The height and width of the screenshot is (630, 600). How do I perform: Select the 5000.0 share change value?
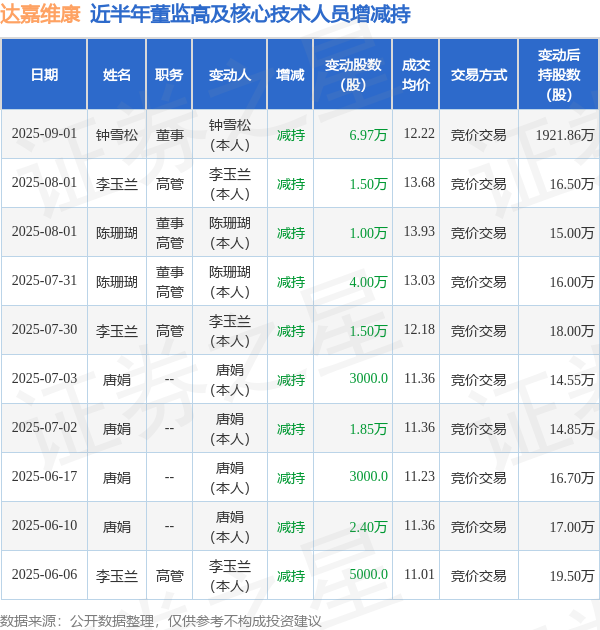368,575
